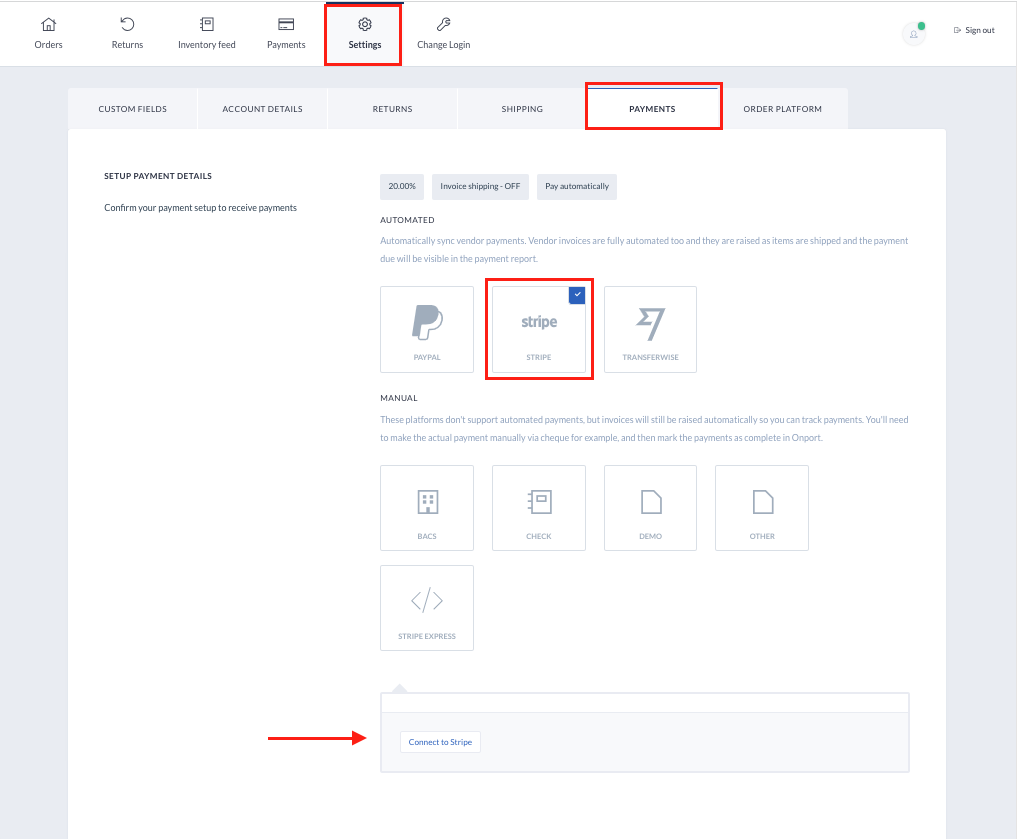1017x839 pixels.
Task: Open the user avatar profile icon
Action: [x=914, y=34]
